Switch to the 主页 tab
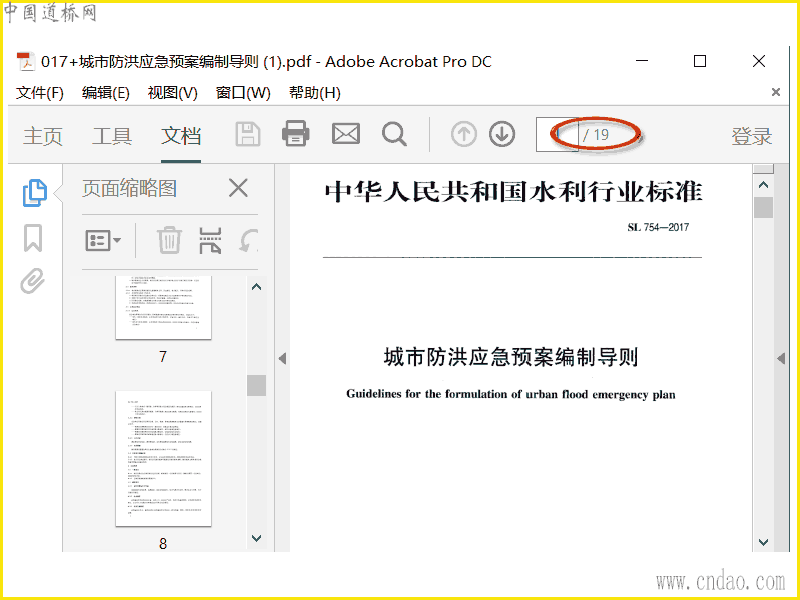Viewport: 800px width, 600px height. (43, 136)
